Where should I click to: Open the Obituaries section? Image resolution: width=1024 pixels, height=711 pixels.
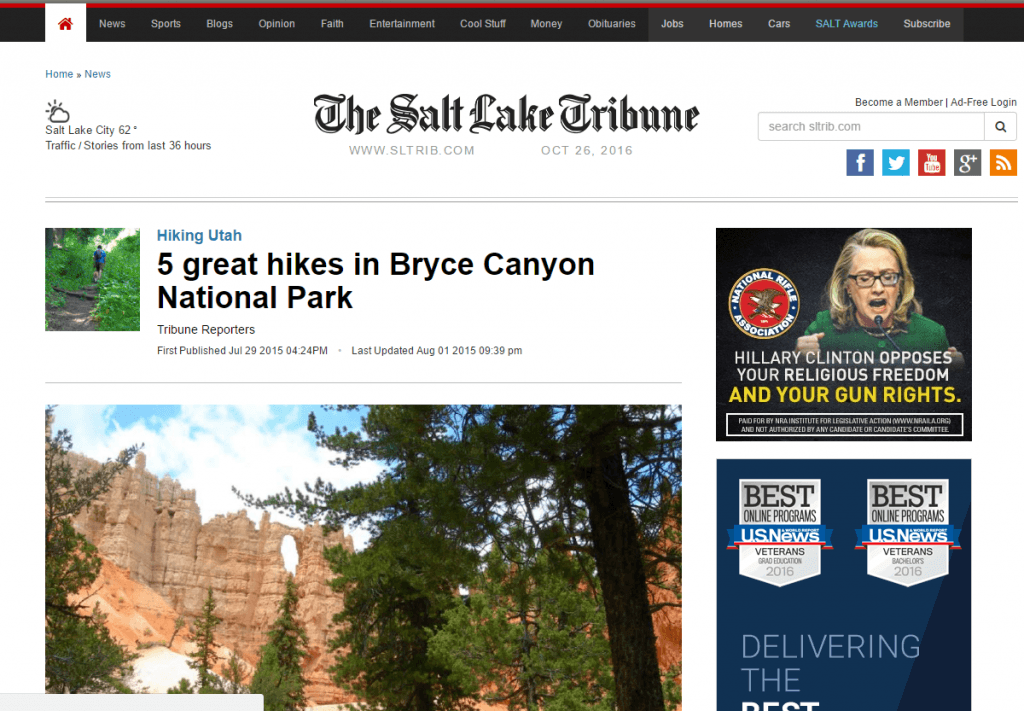click(612, 24)
